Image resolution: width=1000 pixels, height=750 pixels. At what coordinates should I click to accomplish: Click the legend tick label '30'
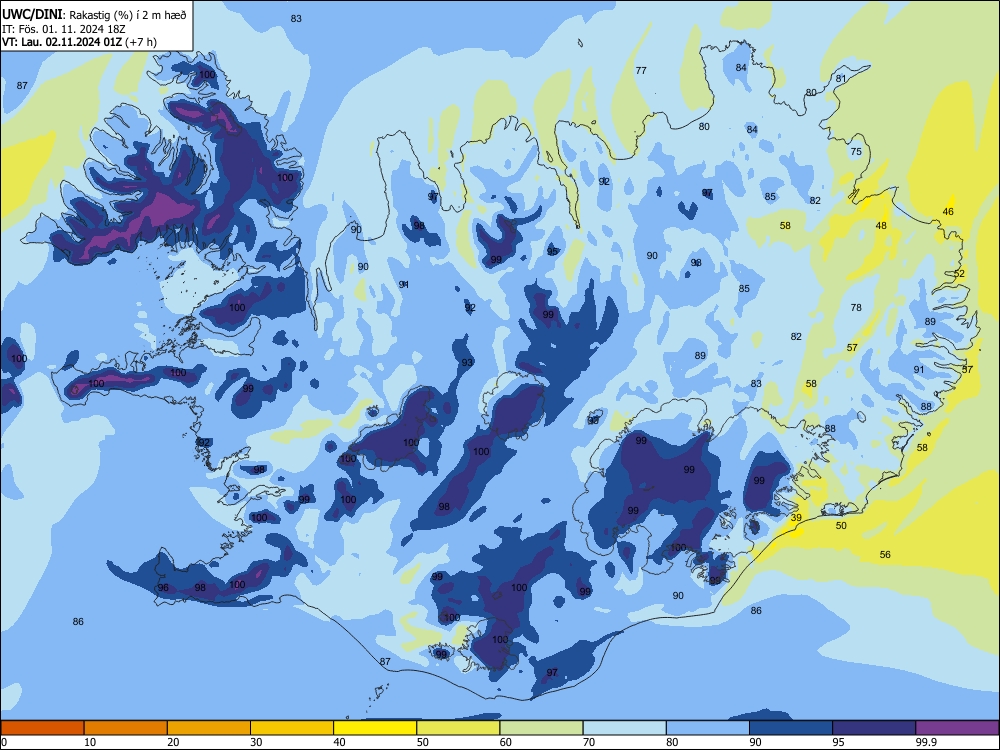pyautogui.click(x=256, y=742)
